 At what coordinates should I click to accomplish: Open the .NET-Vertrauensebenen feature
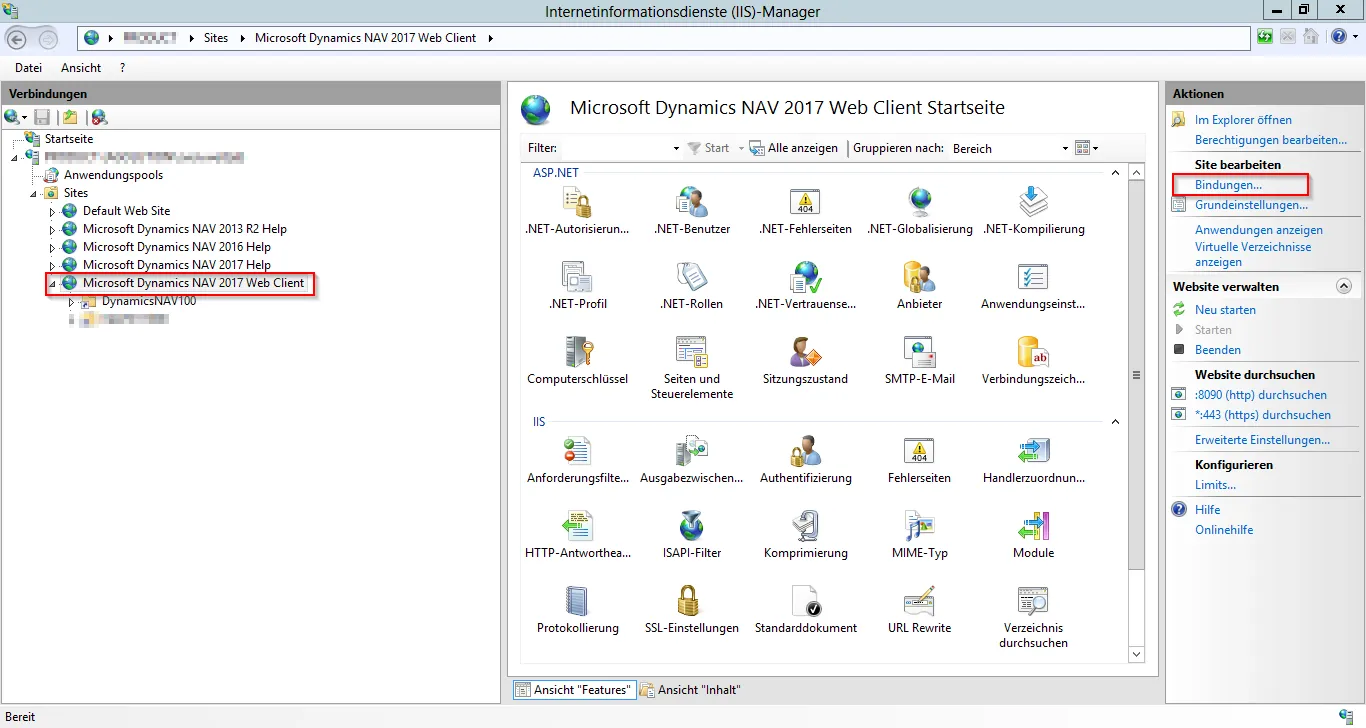tap(805, 286)
